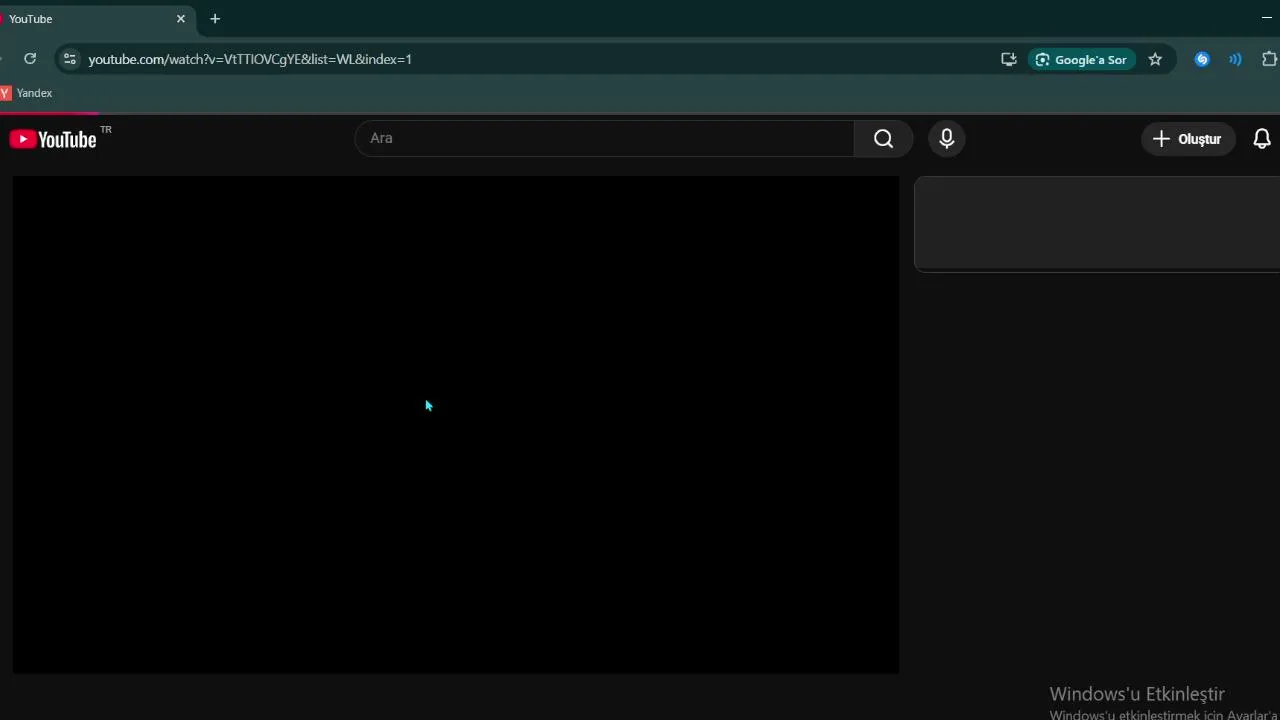Open the Yandex bookmark
Viewport: 1280px width, 720px height.
(x=27, y=93)
